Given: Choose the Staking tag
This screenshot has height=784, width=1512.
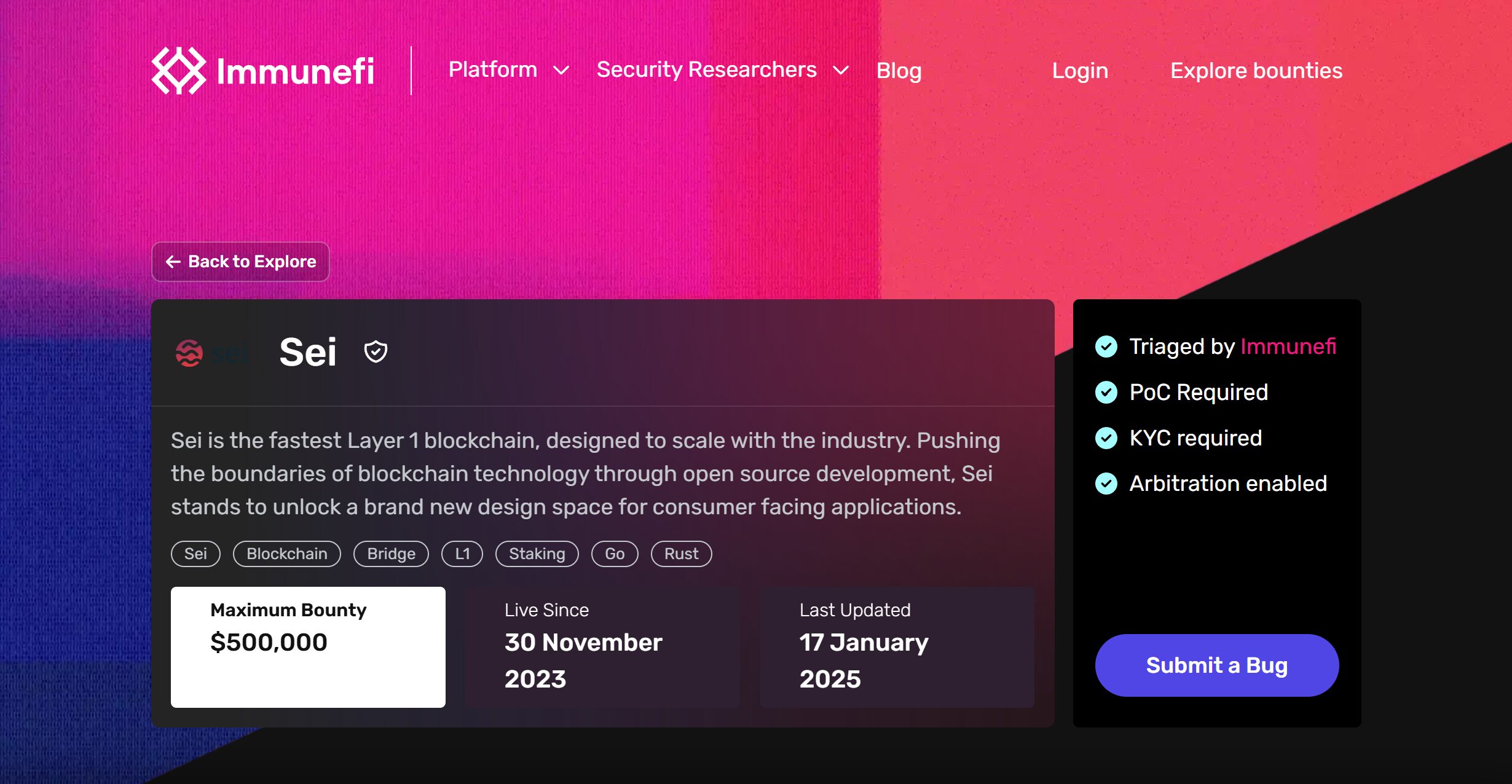Looking at the screenshot, I should pyautogui.click(x=537, y=554).
